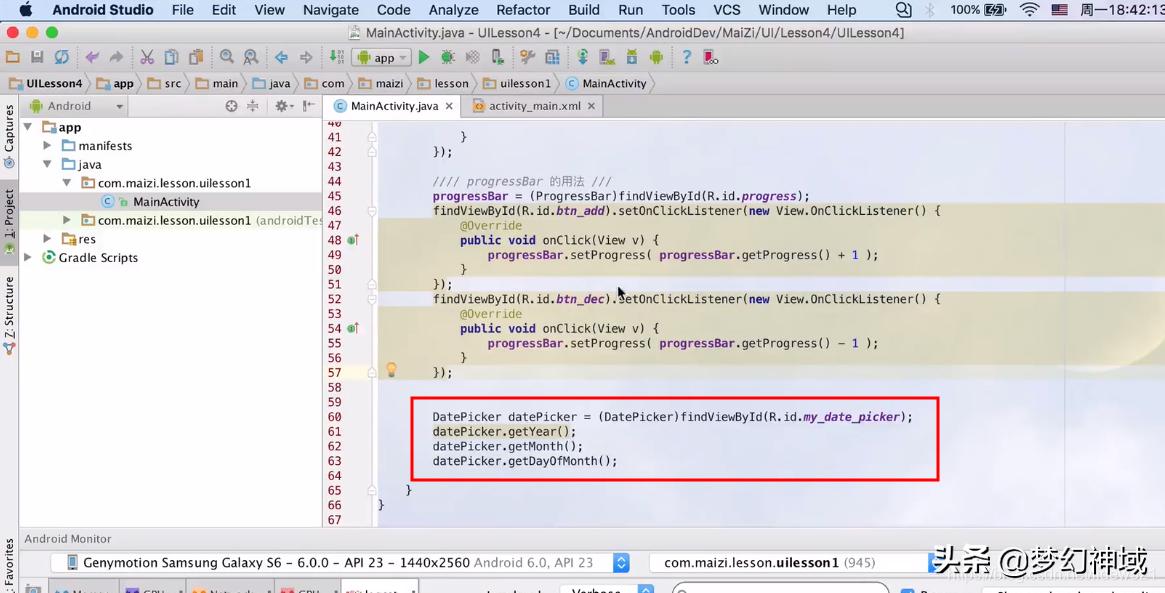
Task: Click the intention lightbulb on line 57
Action: [391, 371]
